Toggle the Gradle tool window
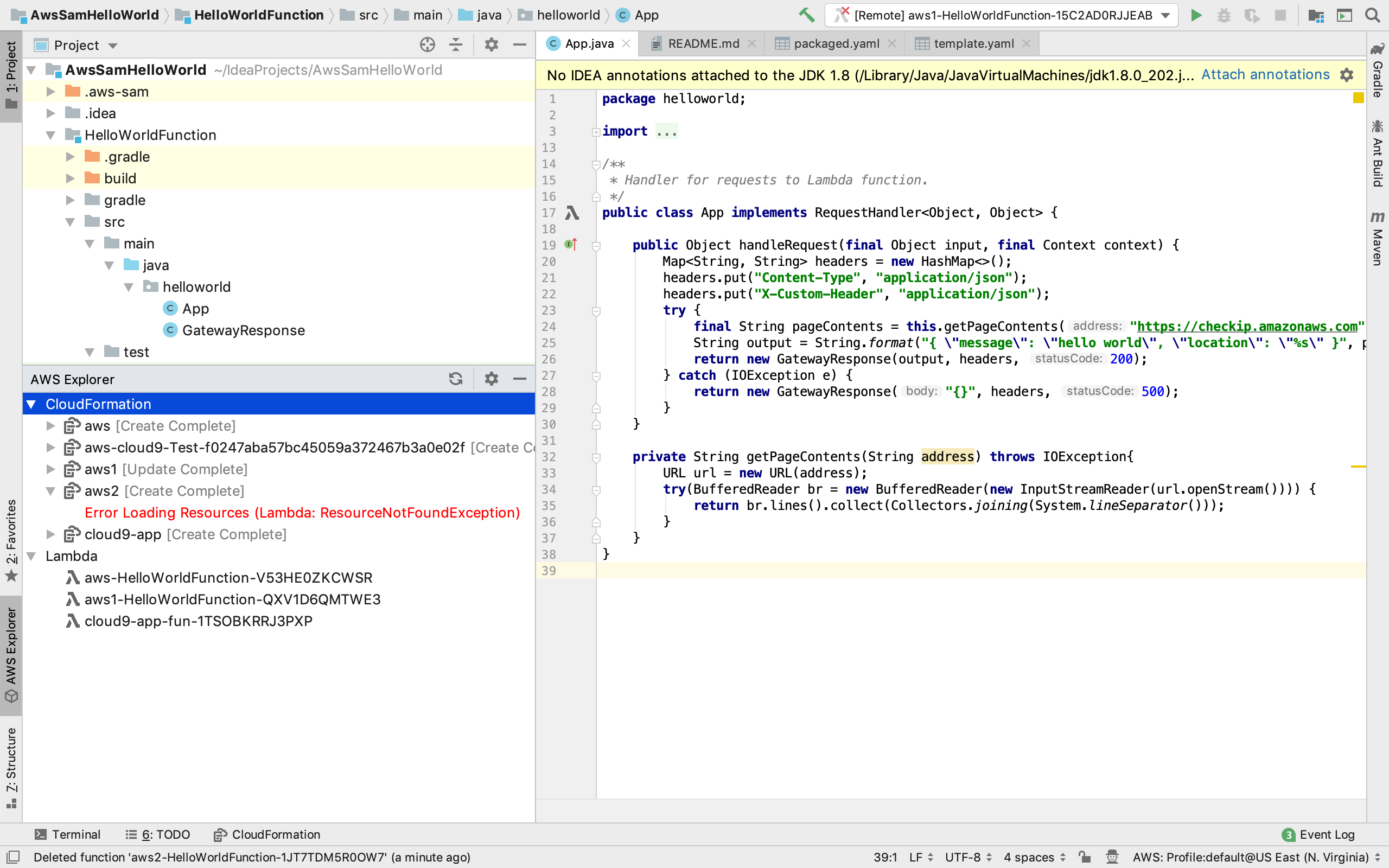The width and height of the screenshot is (1389, 868). [1378, 70]
